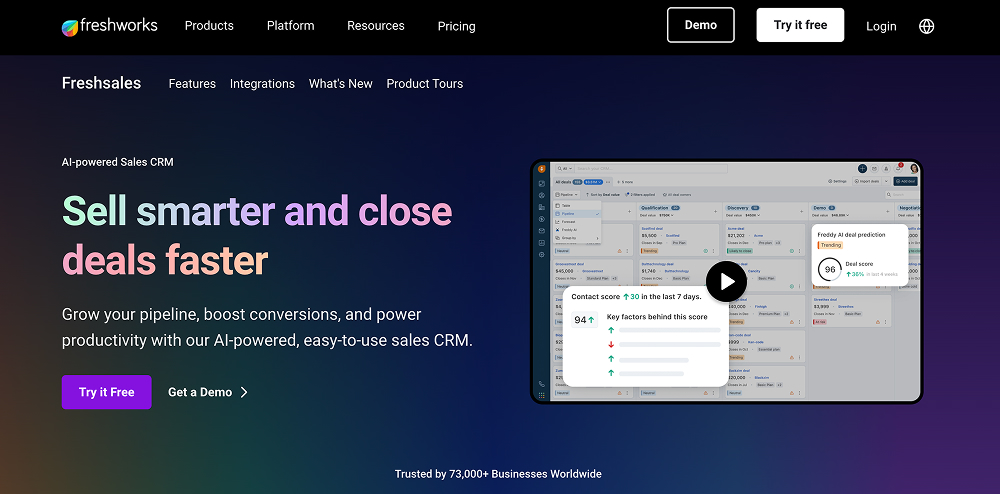Click Freddy AI deal prediction title
Image resolution: width=1000 pixels, height=494 pixels.
[851, 235]
